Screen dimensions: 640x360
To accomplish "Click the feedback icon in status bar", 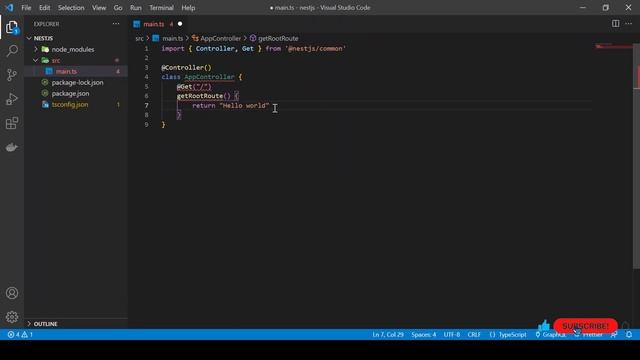I will (614, 334).
